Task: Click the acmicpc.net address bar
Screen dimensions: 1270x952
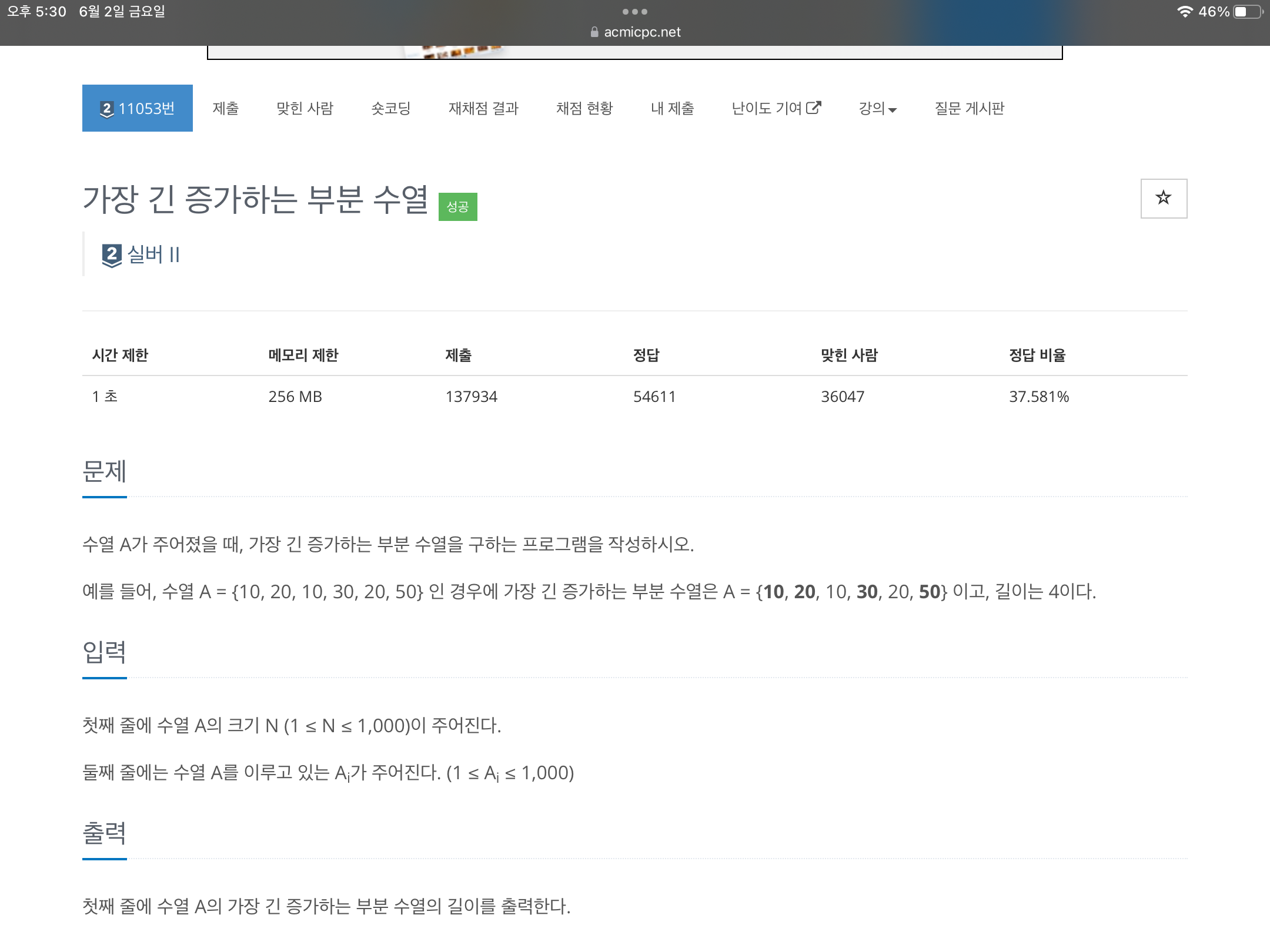Action: [642, 32]
